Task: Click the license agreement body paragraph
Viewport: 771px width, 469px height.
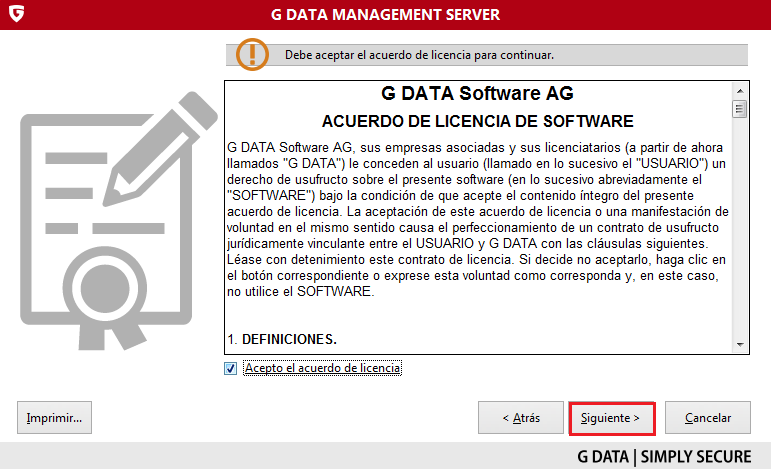Action: pyautogui.click(x=478, y=220)
